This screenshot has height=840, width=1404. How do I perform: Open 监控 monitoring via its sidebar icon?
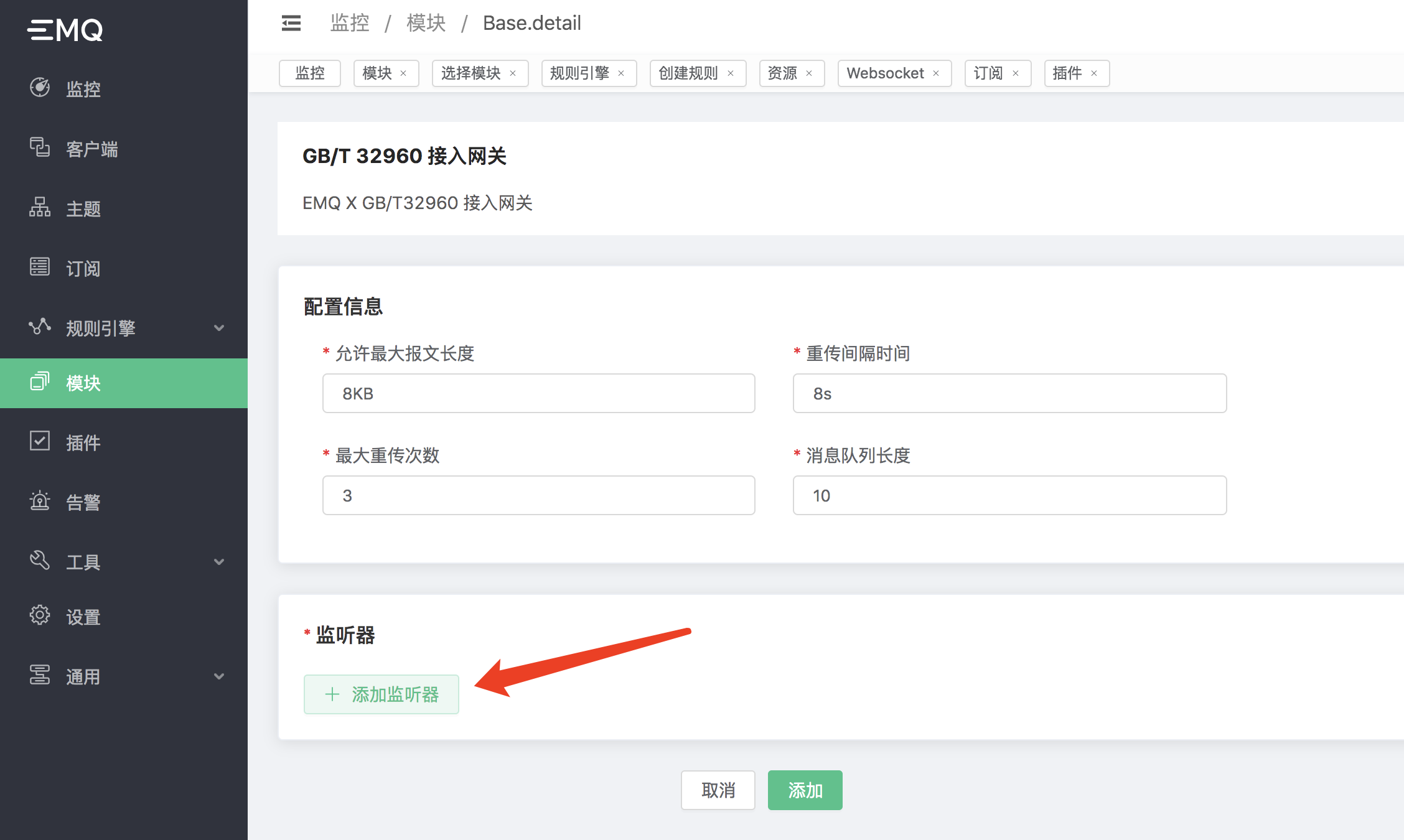coord(40,88)
